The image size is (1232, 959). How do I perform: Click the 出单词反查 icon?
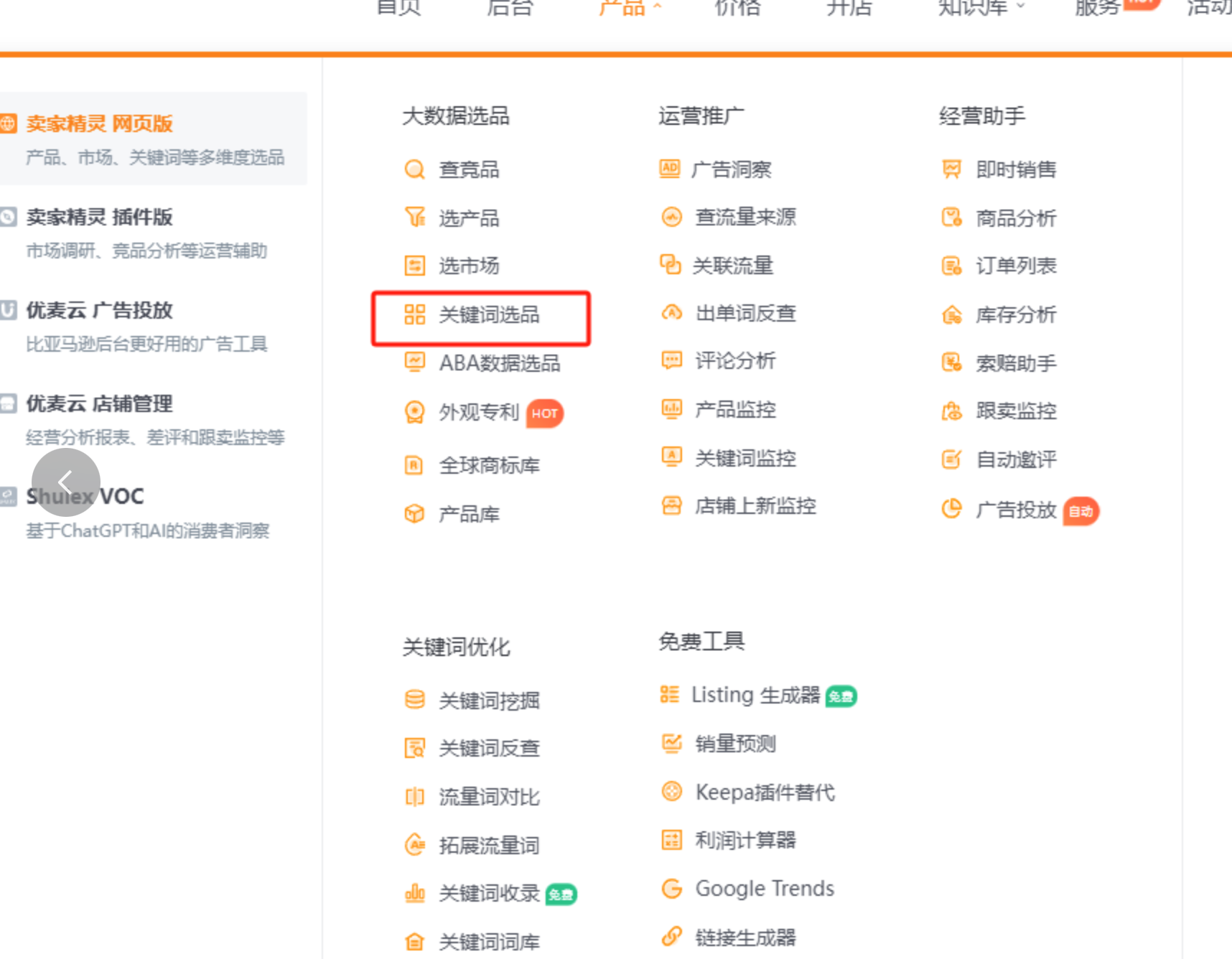point(671,313)
